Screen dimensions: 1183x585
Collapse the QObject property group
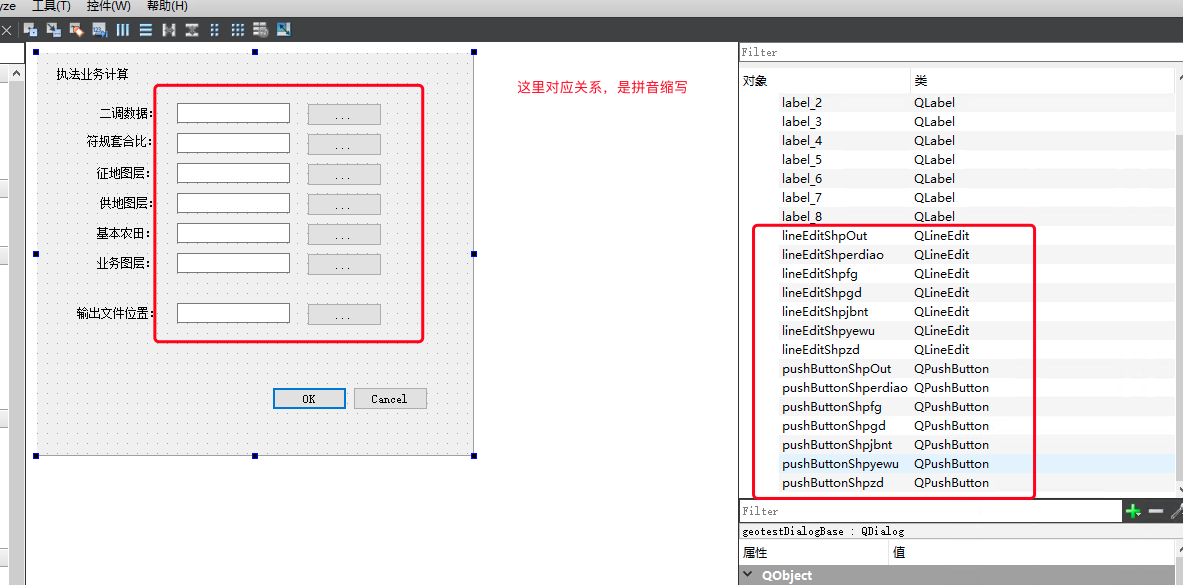pos(748,576)
